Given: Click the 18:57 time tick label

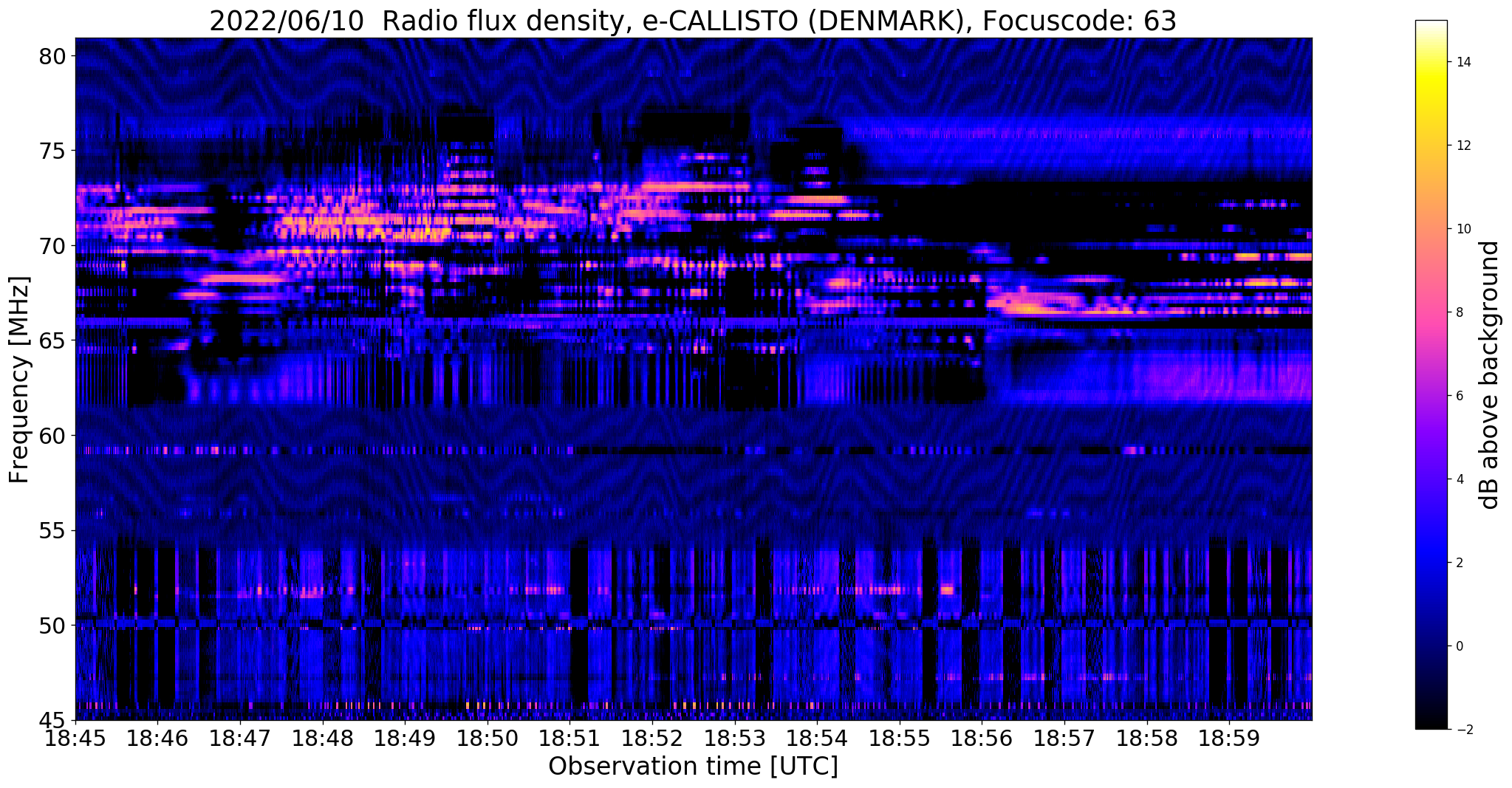Looking at the screenshot, I should pos(1064,738).
